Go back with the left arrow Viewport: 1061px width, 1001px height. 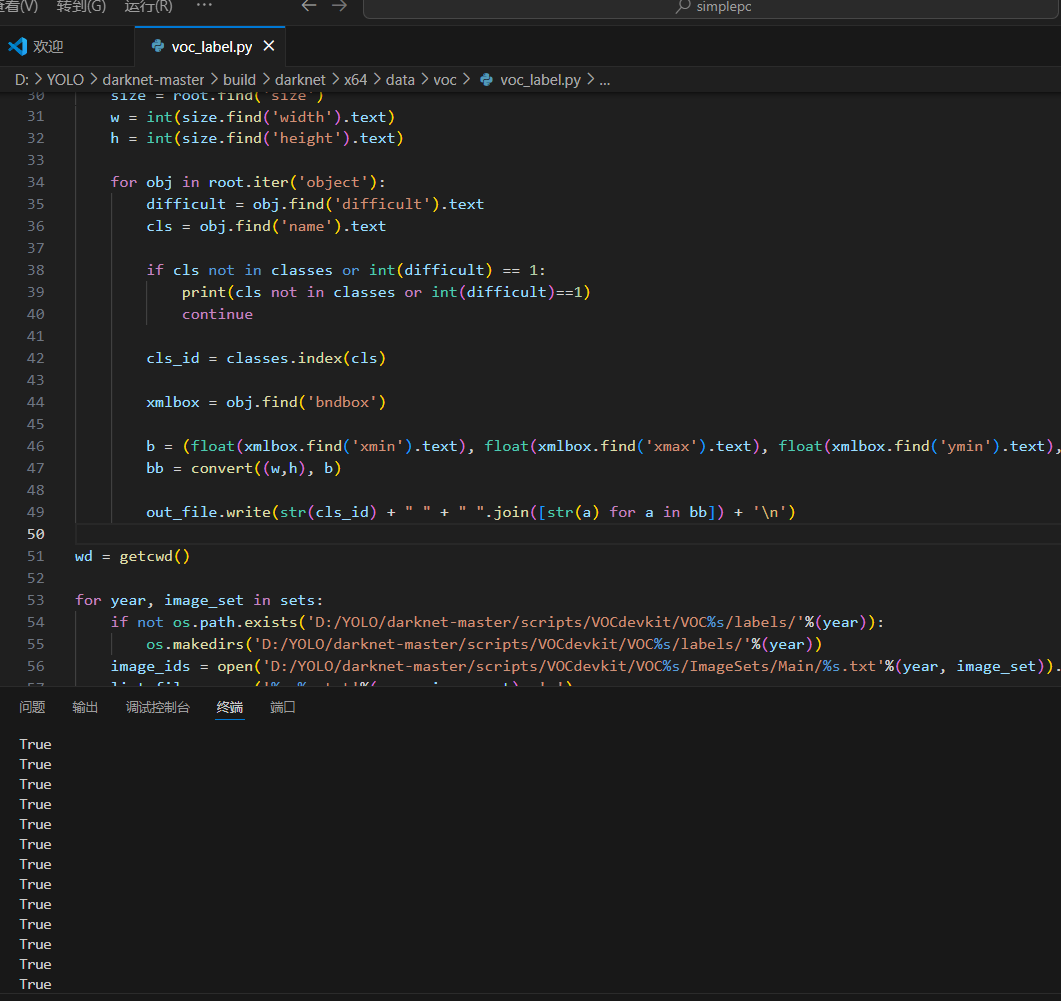pyautogui.click(x=309, y=6)
